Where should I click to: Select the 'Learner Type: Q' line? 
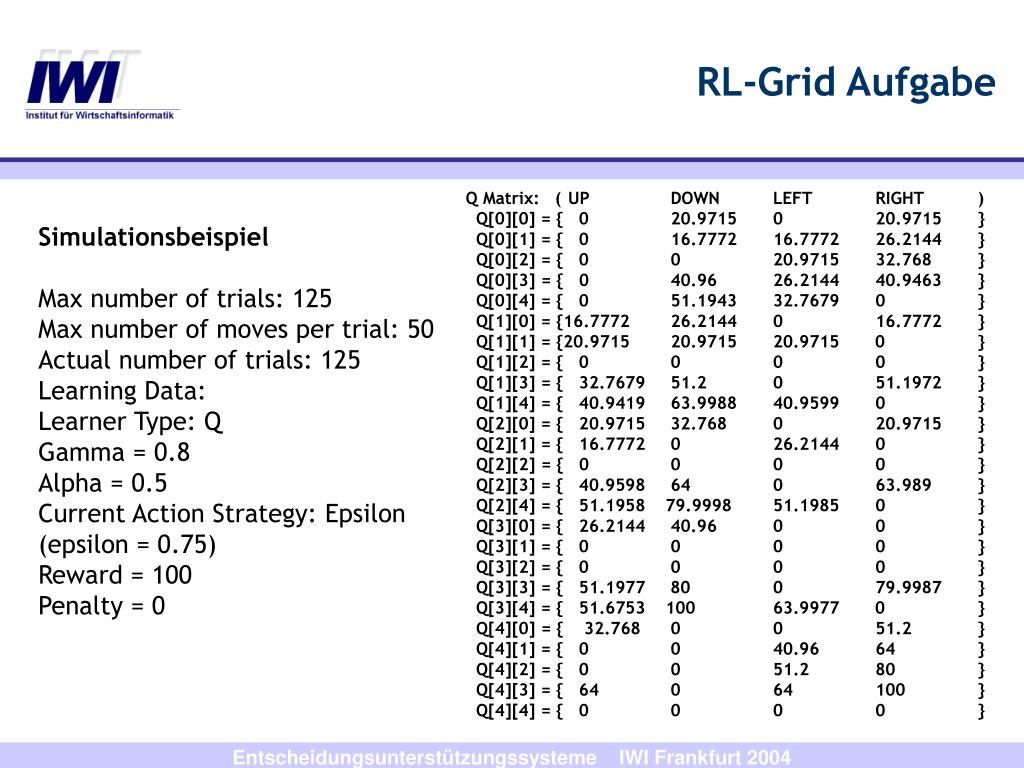130,422
